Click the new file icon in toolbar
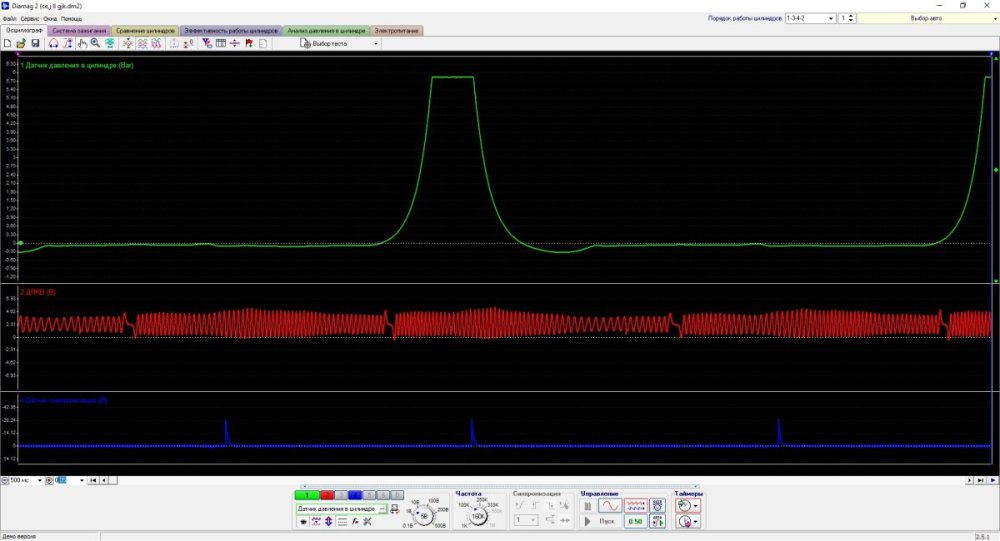This screenshot has width=1000, height=541. 9,44
